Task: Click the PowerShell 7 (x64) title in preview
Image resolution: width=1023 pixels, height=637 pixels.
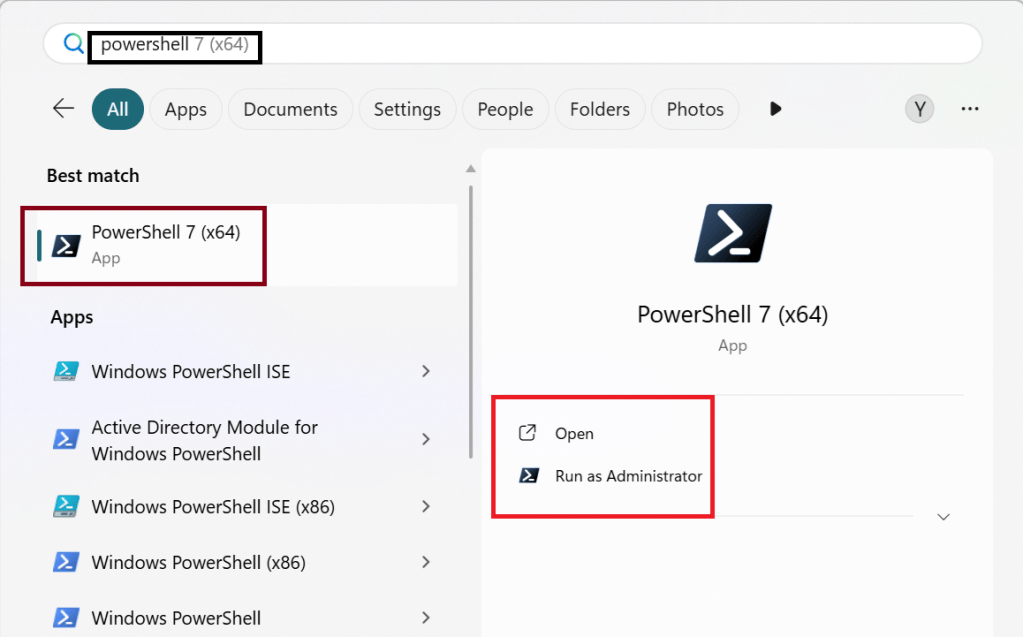Action: pos(733,315)
